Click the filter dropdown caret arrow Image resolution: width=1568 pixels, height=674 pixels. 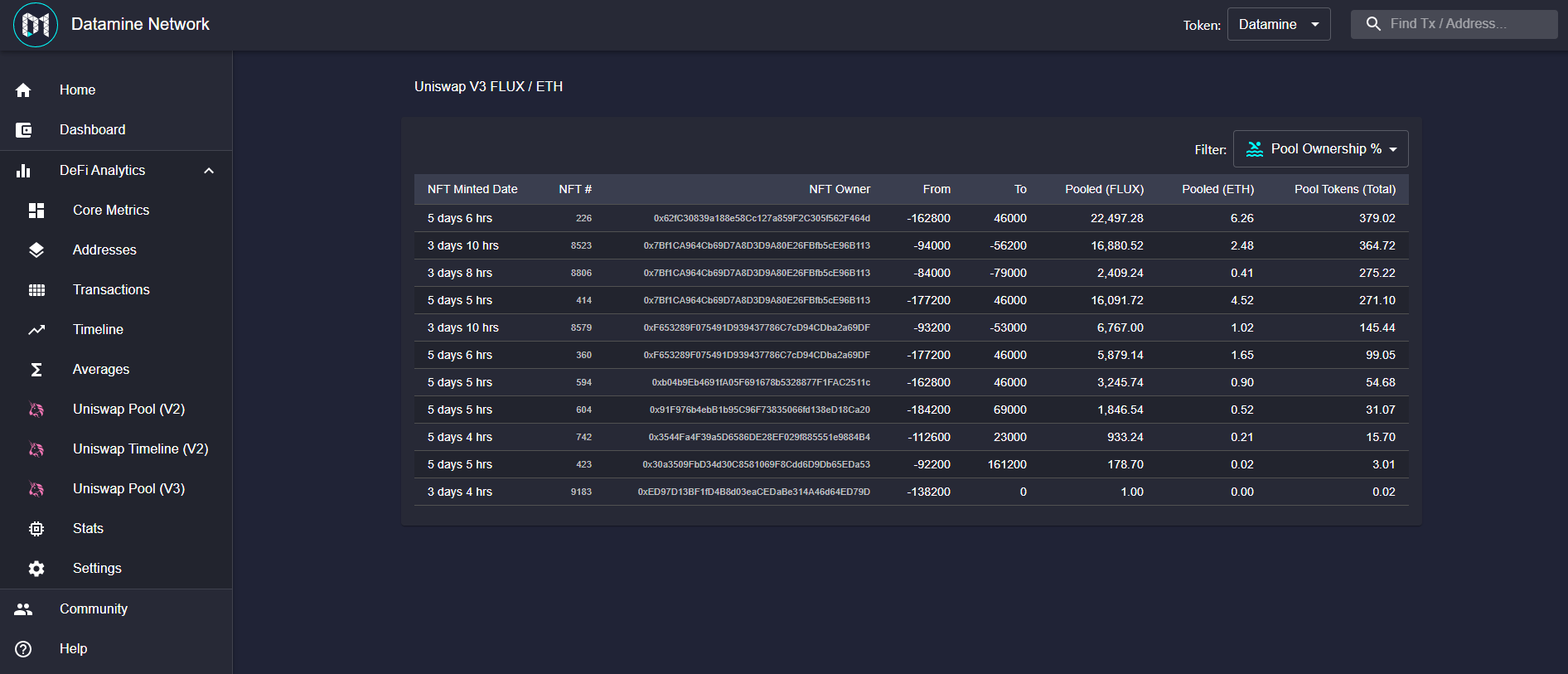click(1393, 149)
